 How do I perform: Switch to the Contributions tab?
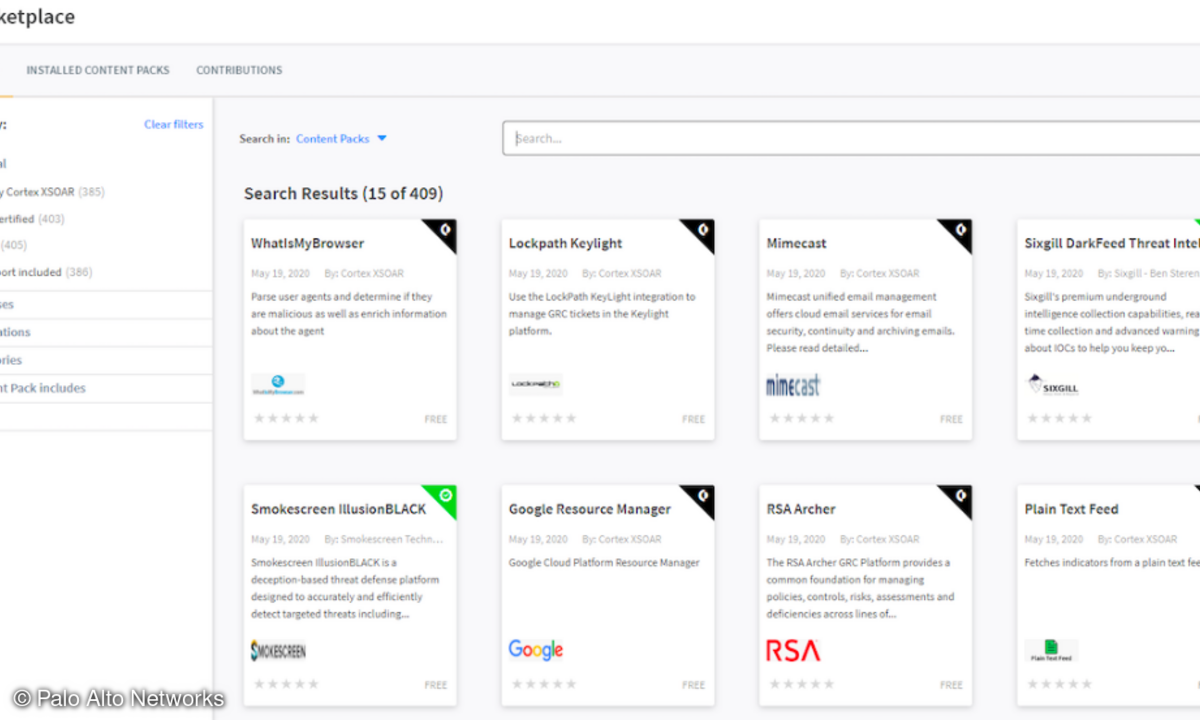[x=239, y=70]
